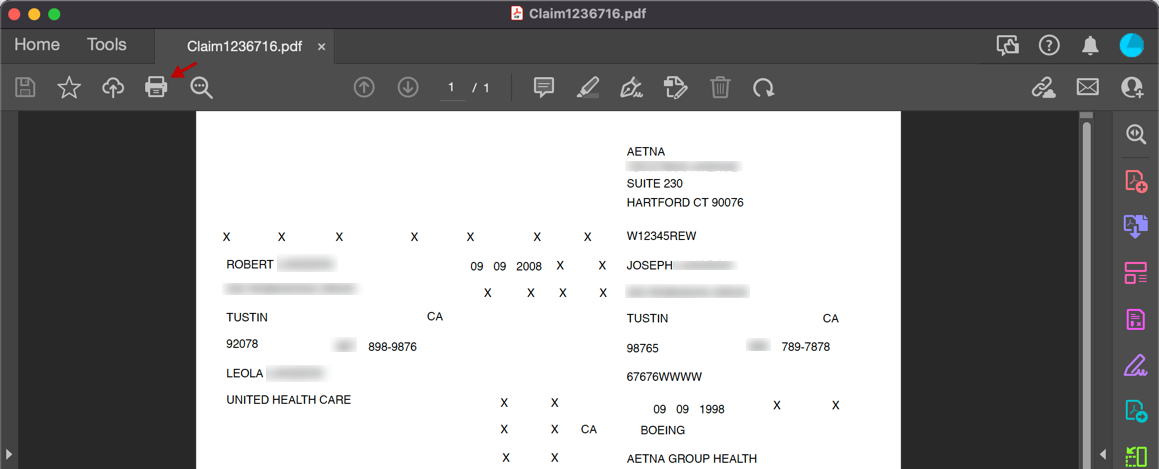
Task: Click the SUITE 230 text
Action: 655,183
